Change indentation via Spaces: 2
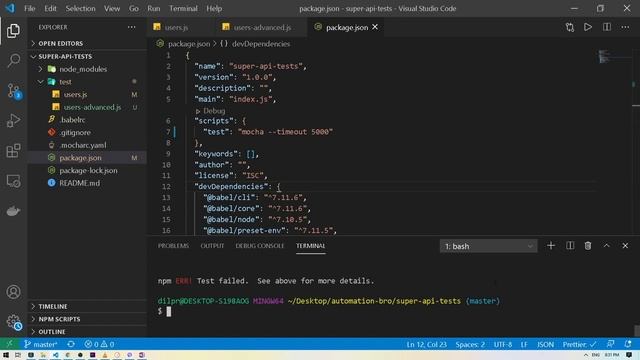This screenshot has width=640, height=360. pos(470,344)
